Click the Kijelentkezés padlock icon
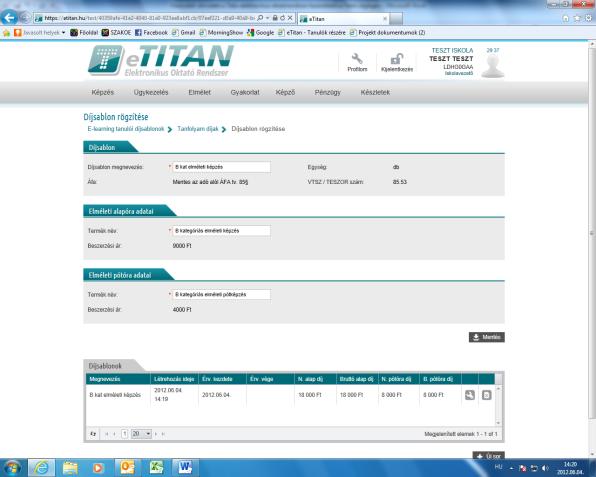The image size is (596, 477). pos(397,59)
